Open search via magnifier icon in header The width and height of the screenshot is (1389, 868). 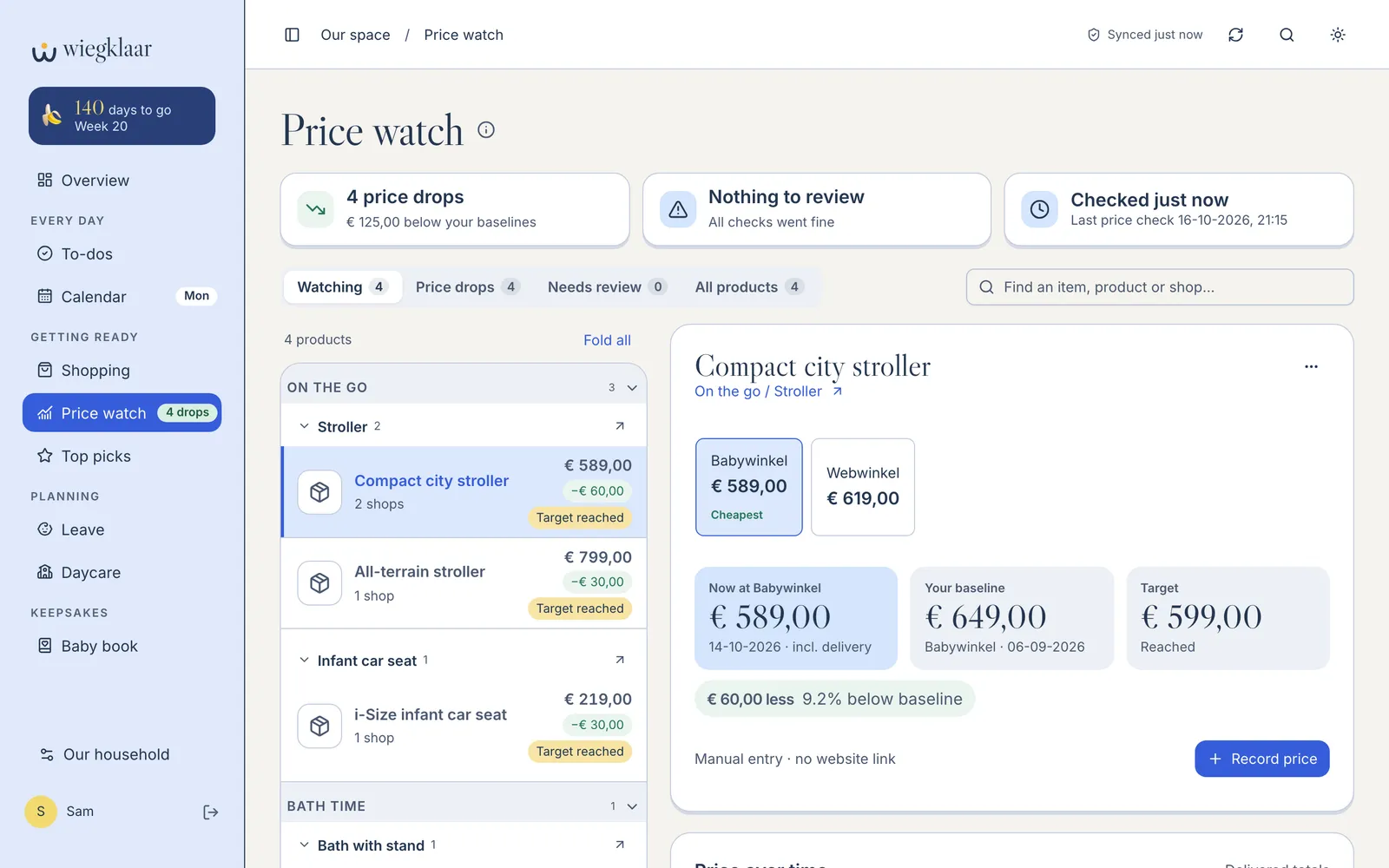click(1287, 35)
